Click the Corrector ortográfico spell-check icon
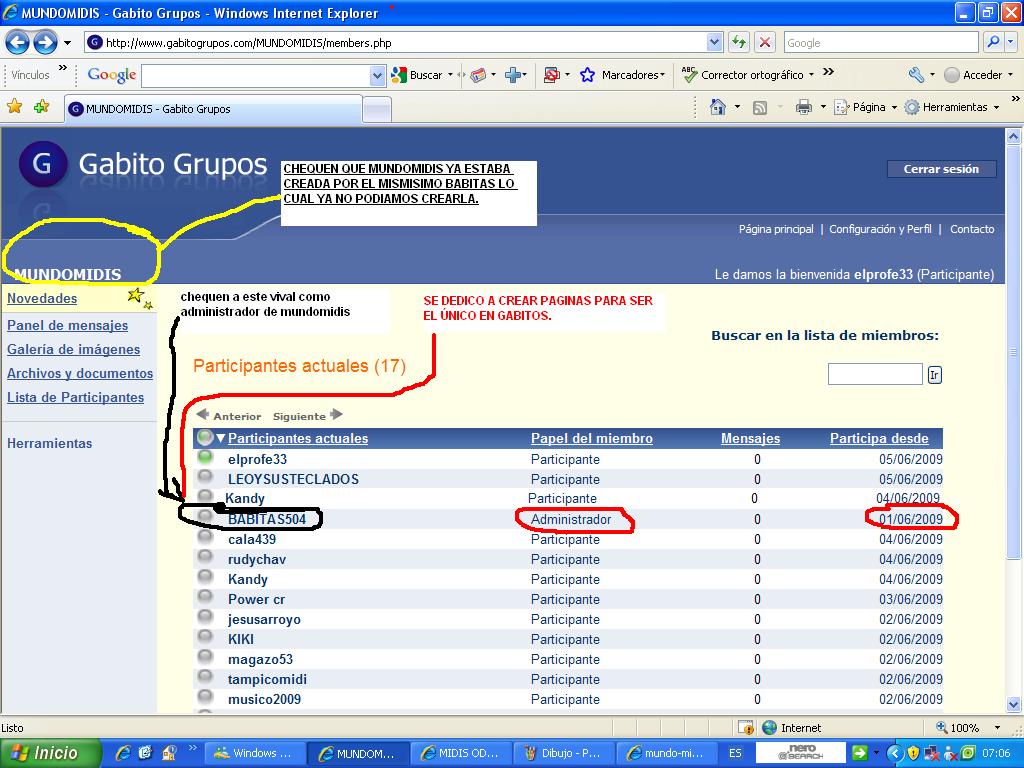 click(689, 74)
